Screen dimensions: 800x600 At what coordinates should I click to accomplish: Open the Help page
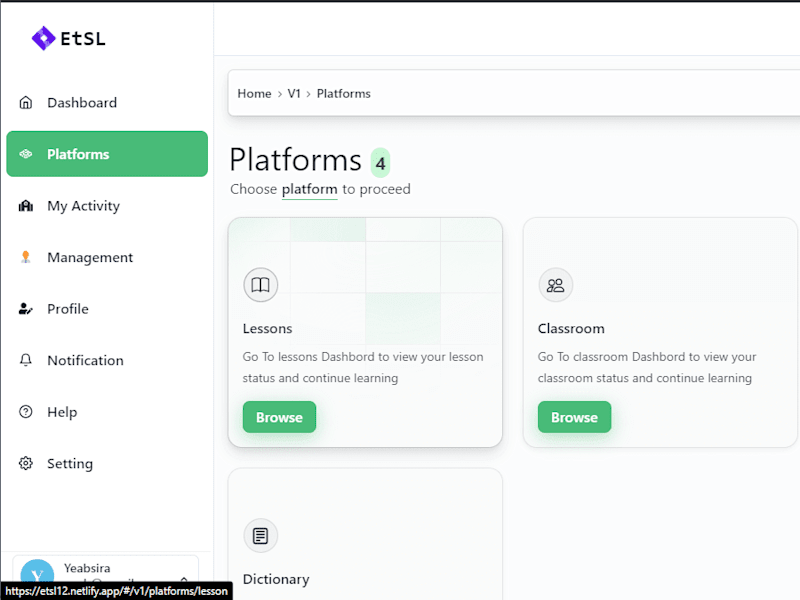[107, 412]
